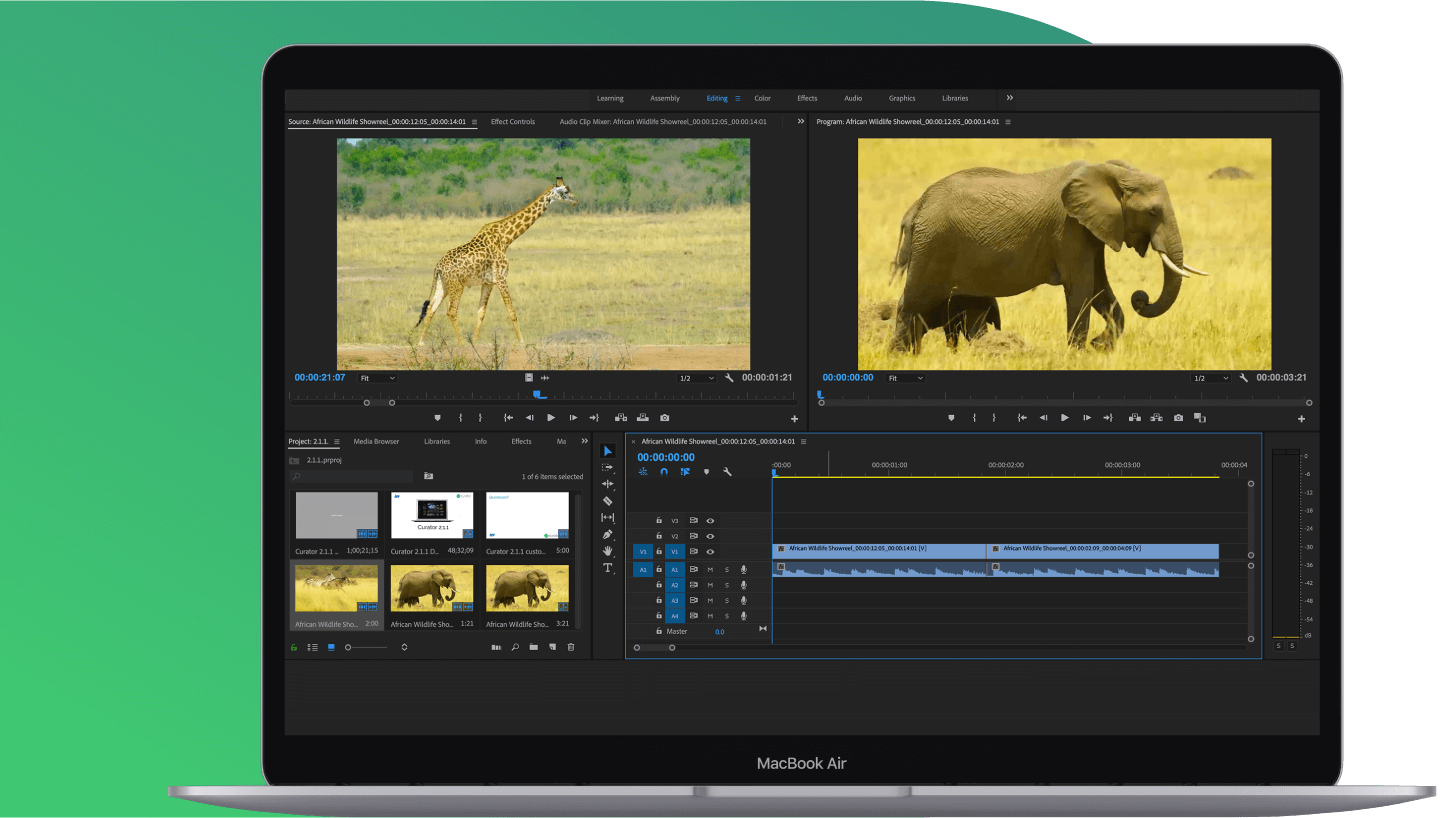
Task: Toggle V3 track visibility eye
Action: [710, 520]
